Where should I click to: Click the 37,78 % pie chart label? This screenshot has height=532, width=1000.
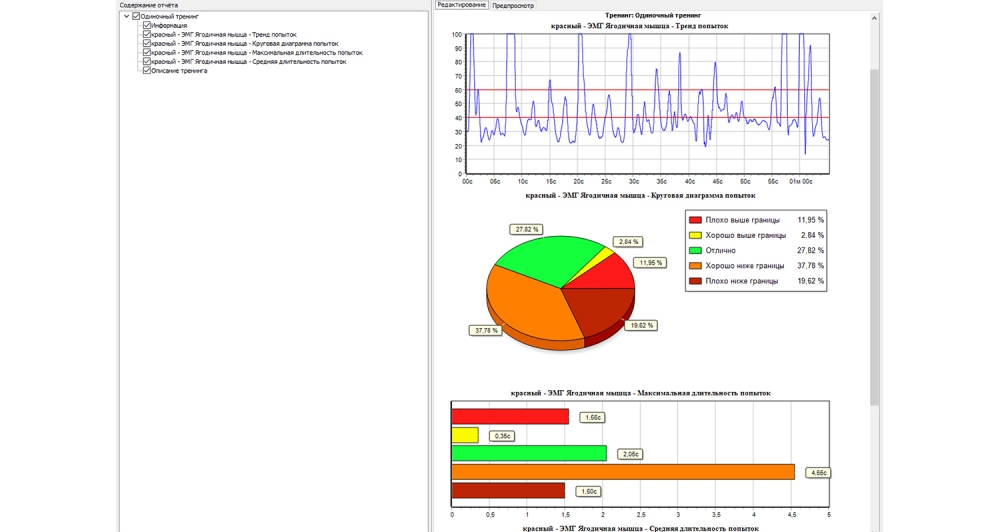(484, 330)
